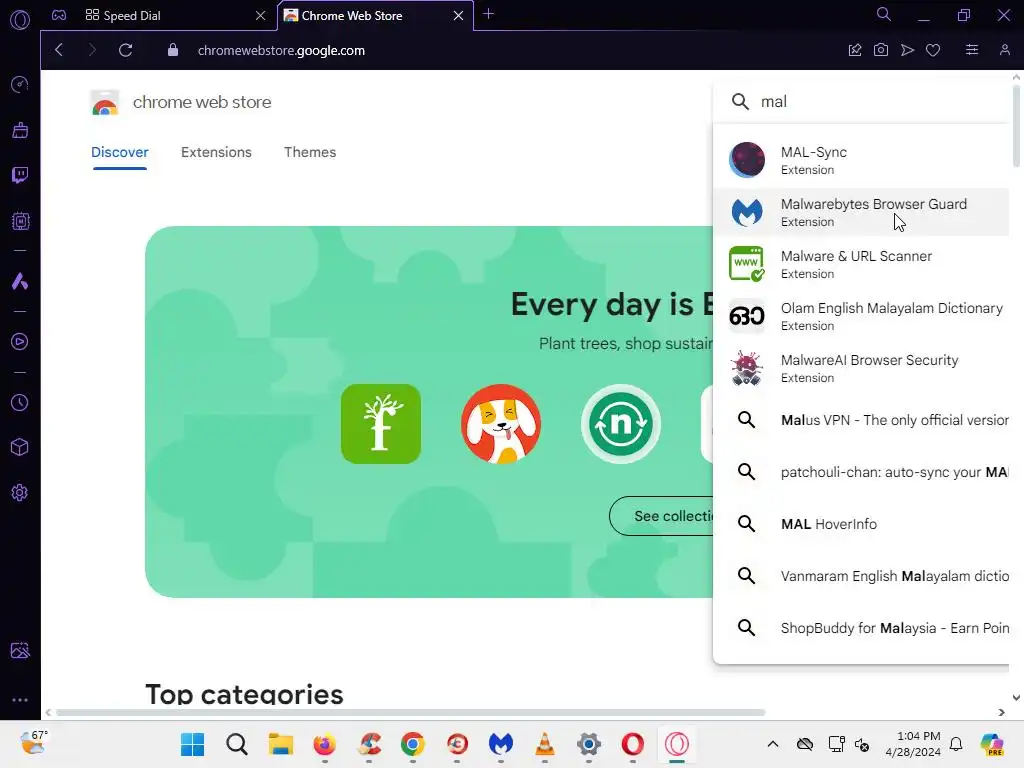
Task: Click the green tree extension thumbnail
Action: (381, 424)
